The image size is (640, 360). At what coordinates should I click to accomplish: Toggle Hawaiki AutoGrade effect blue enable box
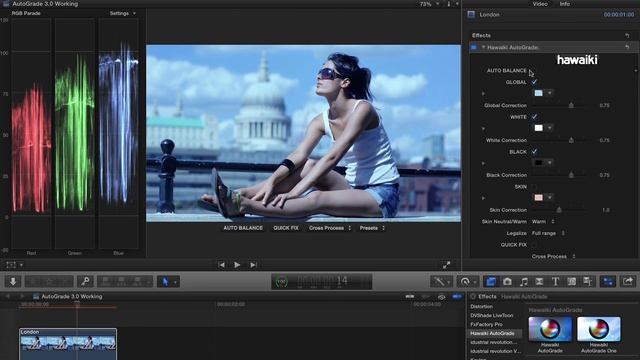pyautogui.click(x=474, y=47)
